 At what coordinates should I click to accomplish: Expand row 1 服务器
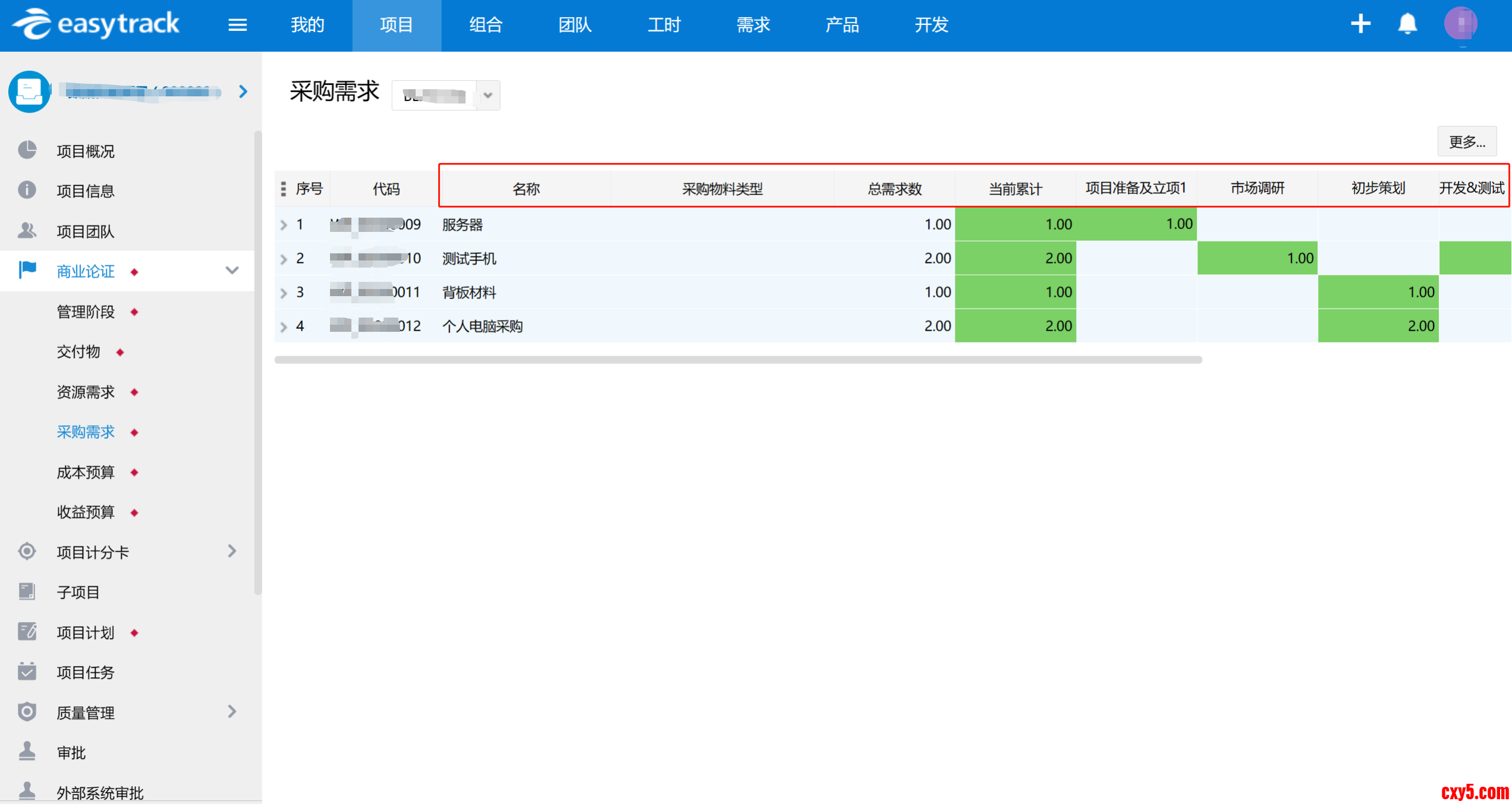(284, 225)
